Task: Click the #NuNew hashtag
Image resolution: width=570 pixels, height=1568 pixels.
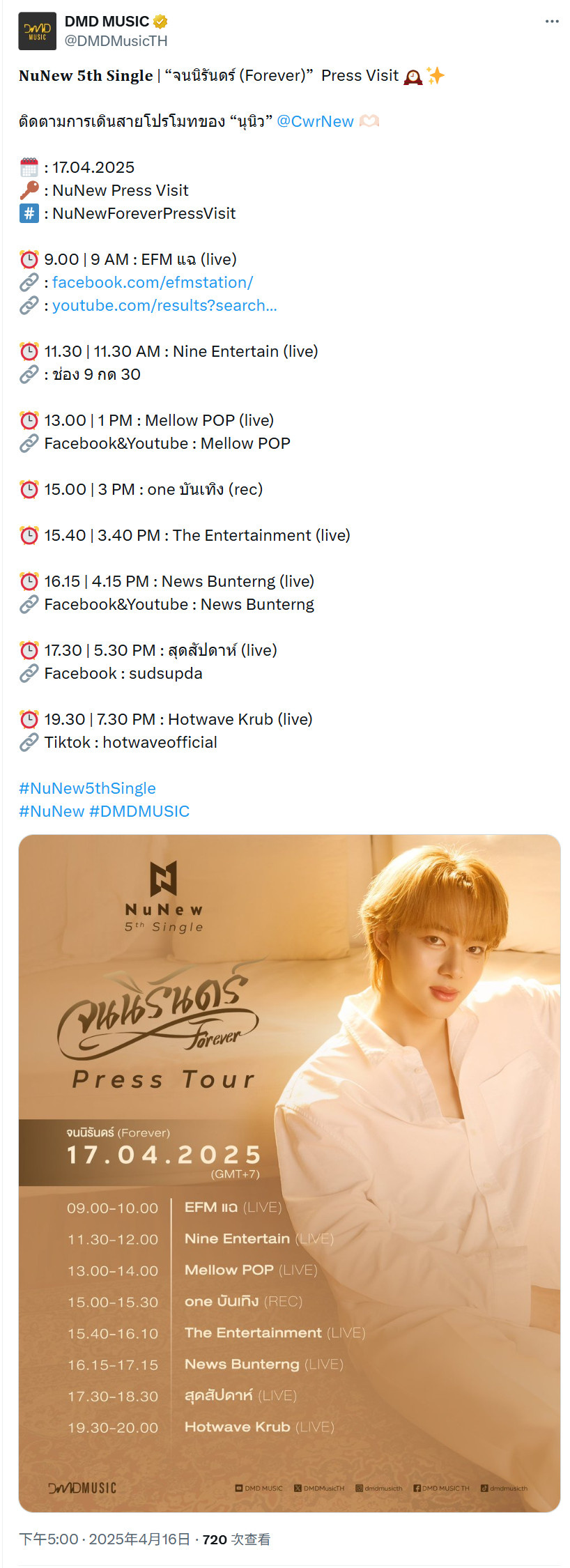Action: pos(52,811)
